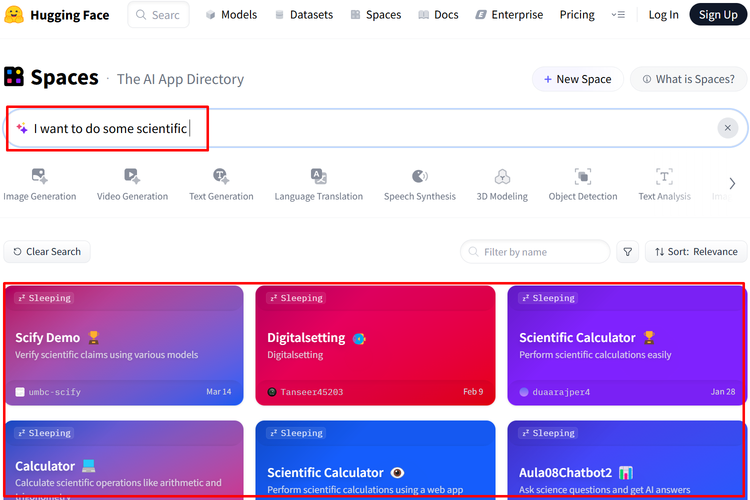Click the Tanseer45203 avatar icon
Screen dimensions: 750x500
[x=272, y=392]
